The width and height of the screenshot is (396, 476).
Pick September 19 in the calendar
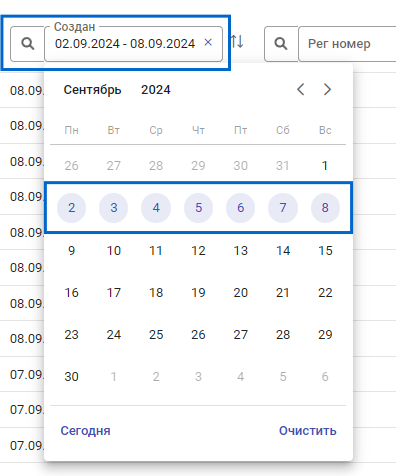point(198,293)
